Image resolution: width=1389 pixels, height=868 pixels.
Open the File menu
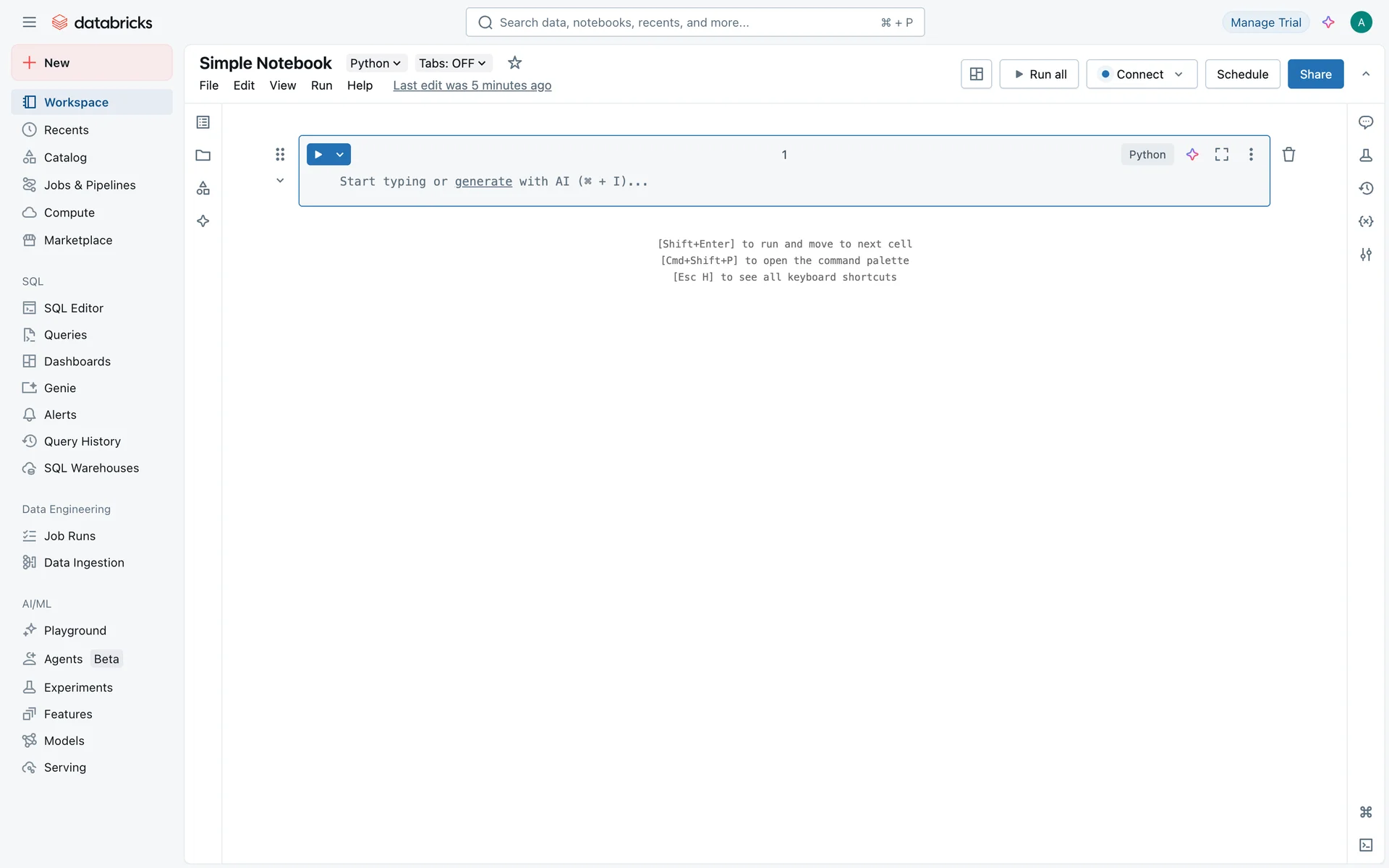pyautogui.click(x=208, y=85)
